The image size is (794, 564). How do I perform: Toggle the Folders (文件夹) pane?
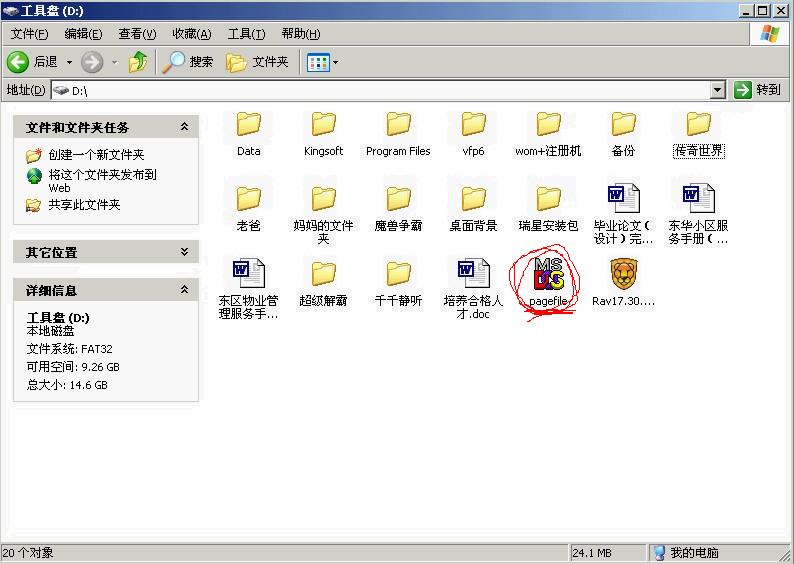pyautogui.click(x=257, y=62)
